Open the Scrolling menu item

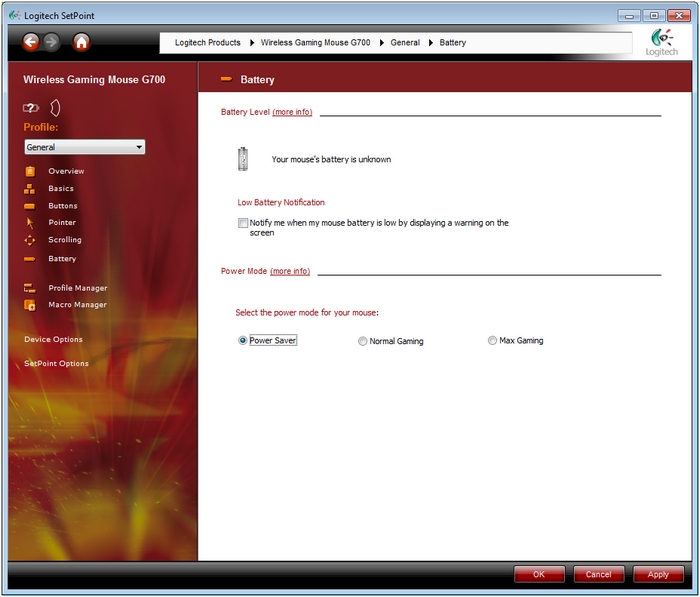tap(65, 240)
